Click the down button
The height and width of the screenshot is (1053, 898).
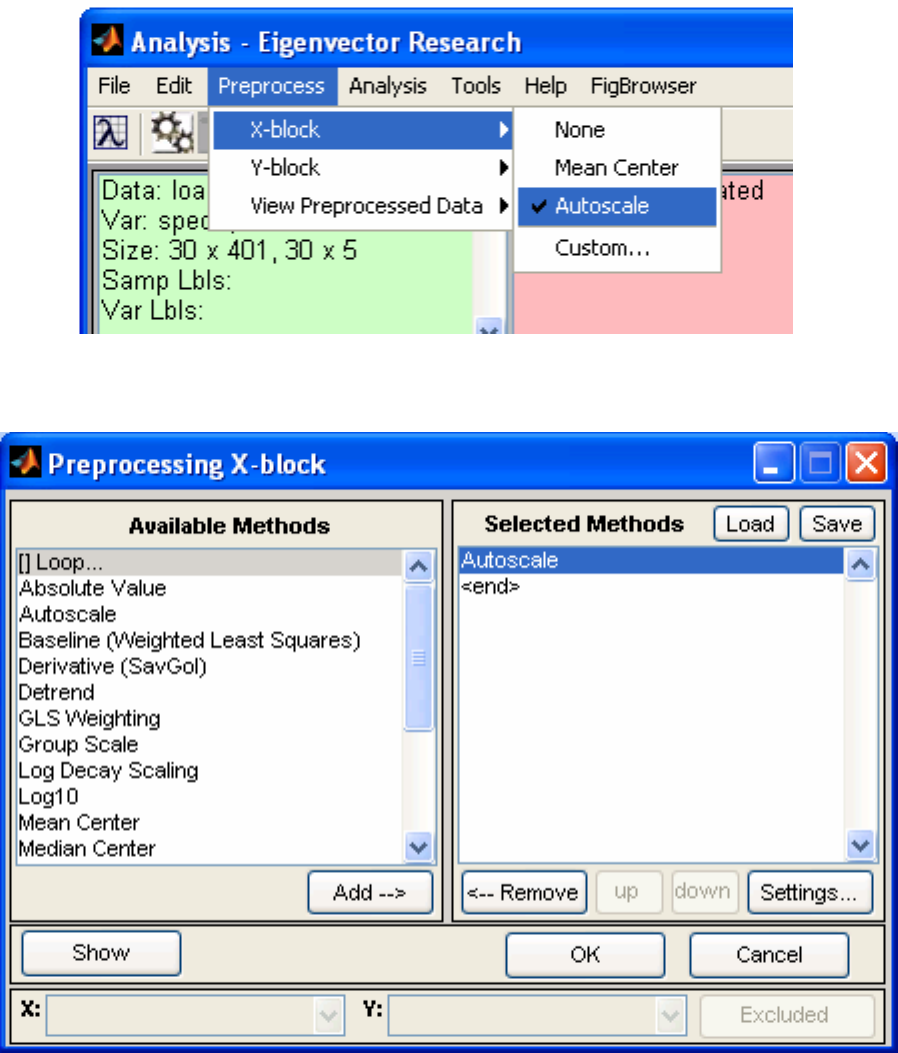click(x=703, y=892)
